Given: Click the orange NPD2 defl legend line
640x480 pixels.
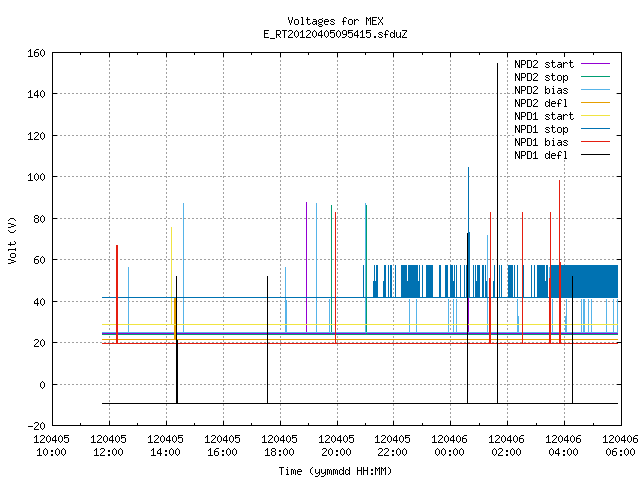Looking at the screenshot, I should click(595, 103).
